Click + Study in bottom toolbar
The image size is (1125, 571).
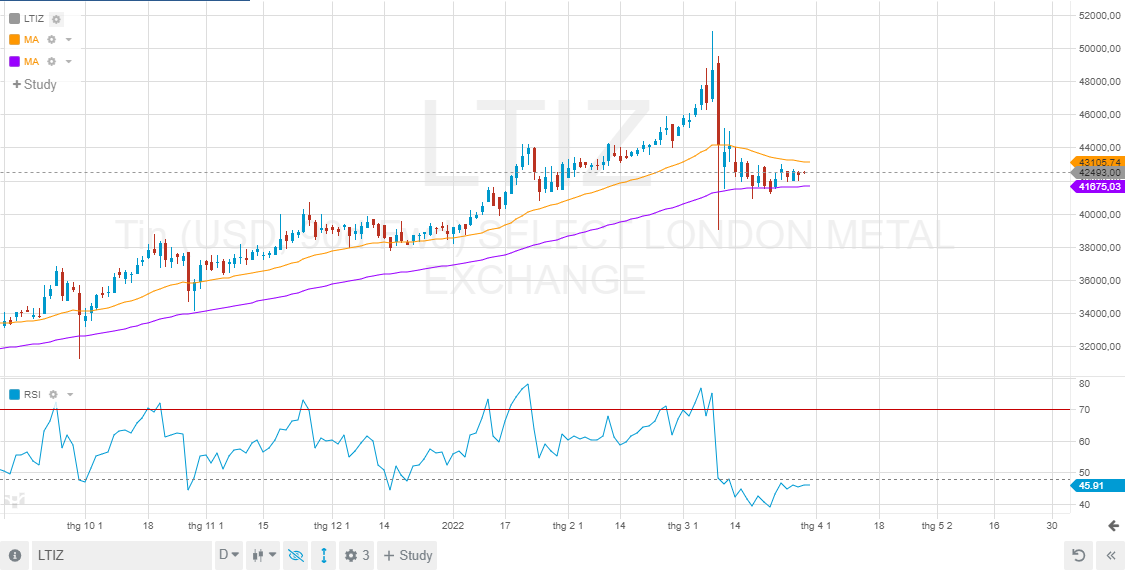click(407, 555)
